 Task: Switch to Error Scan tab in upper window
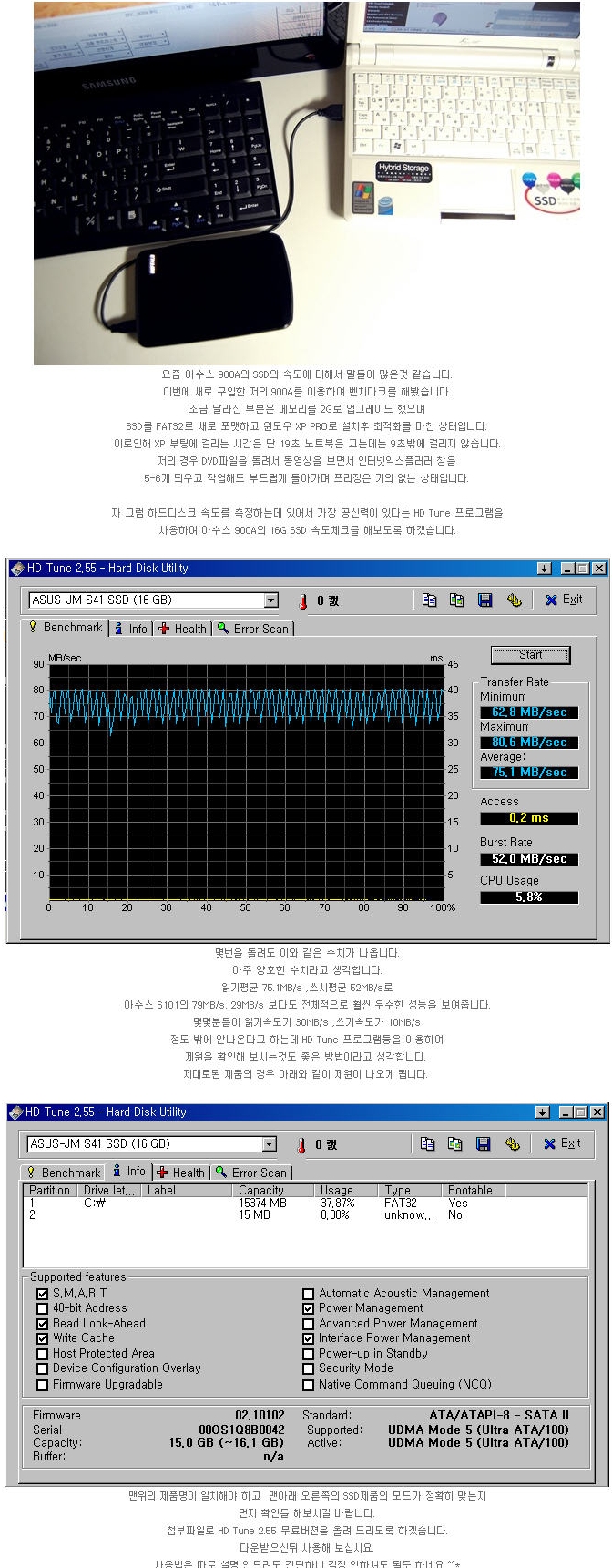point(253,629)
